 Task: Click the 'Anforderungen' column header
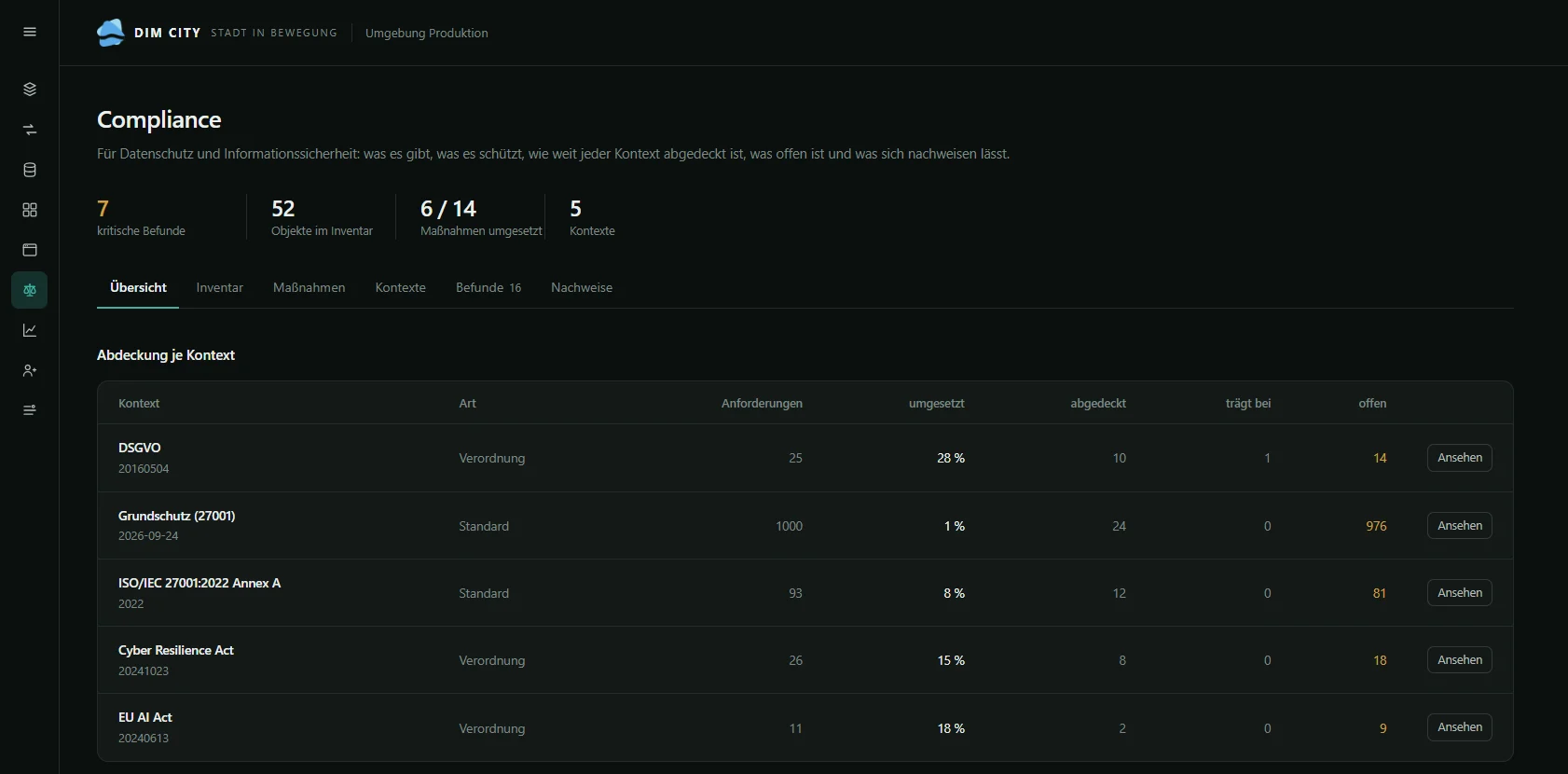[x=762, y=404]
